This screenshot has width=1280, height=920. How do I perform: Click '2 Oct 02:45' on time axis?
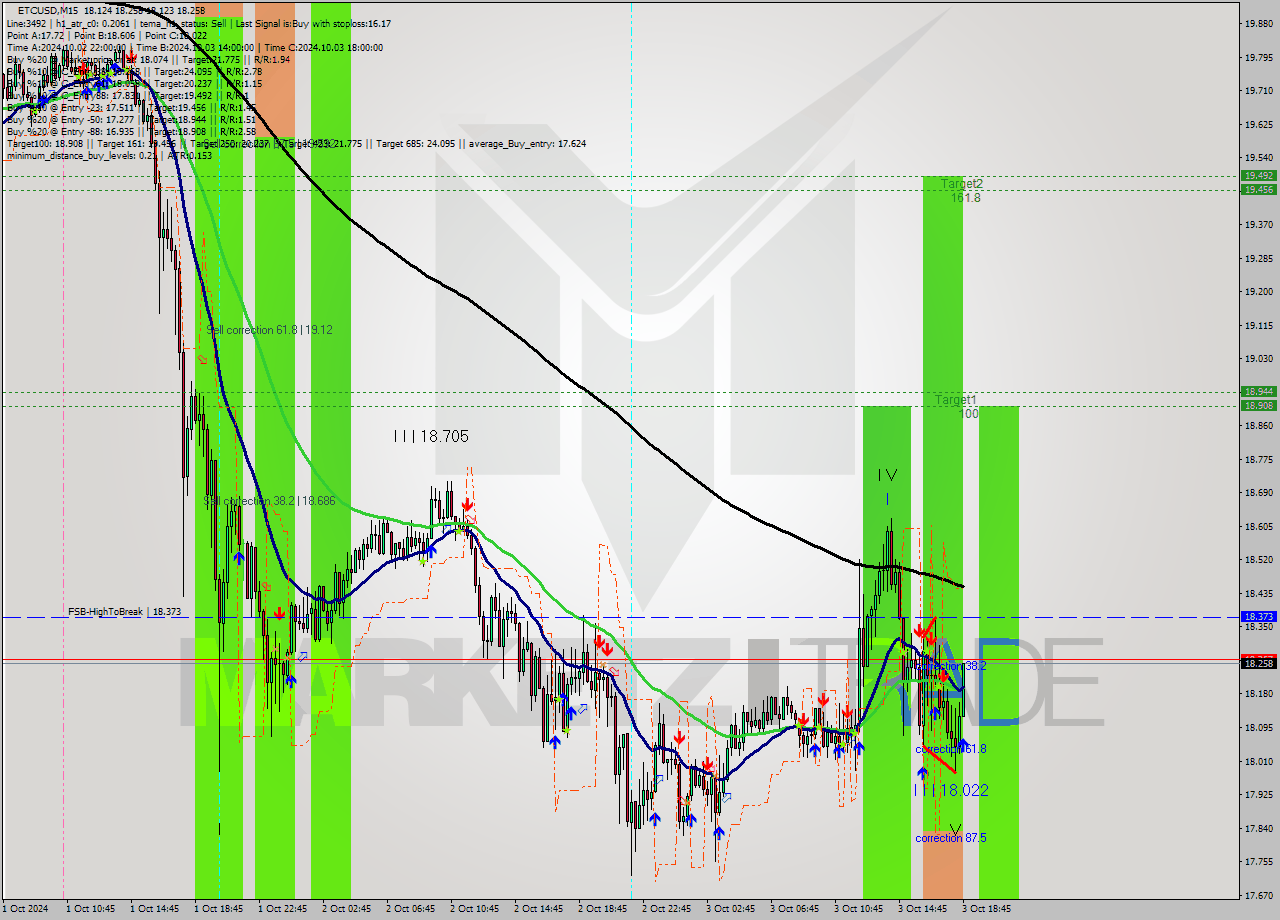coord(346,909)
